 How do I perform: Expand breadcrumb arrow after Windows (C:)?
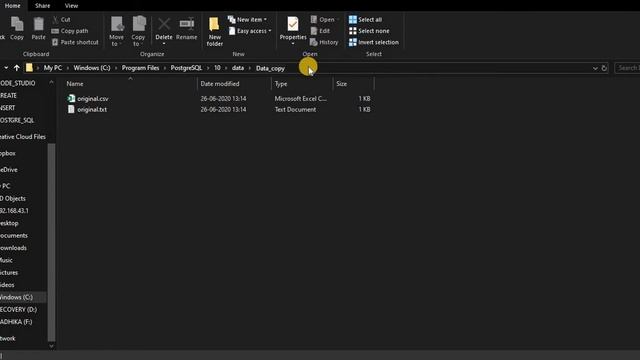116,68
